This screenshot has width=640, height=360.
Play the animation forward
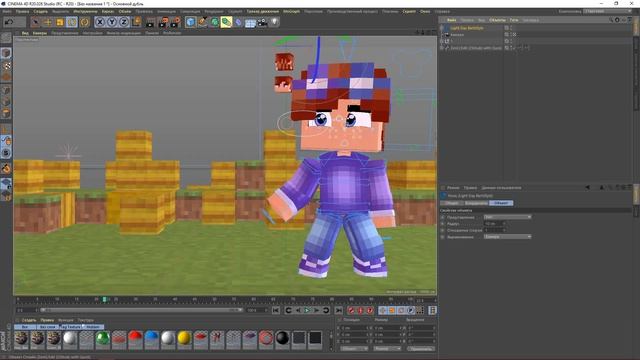pyautogui.click(x=307, y=311)
